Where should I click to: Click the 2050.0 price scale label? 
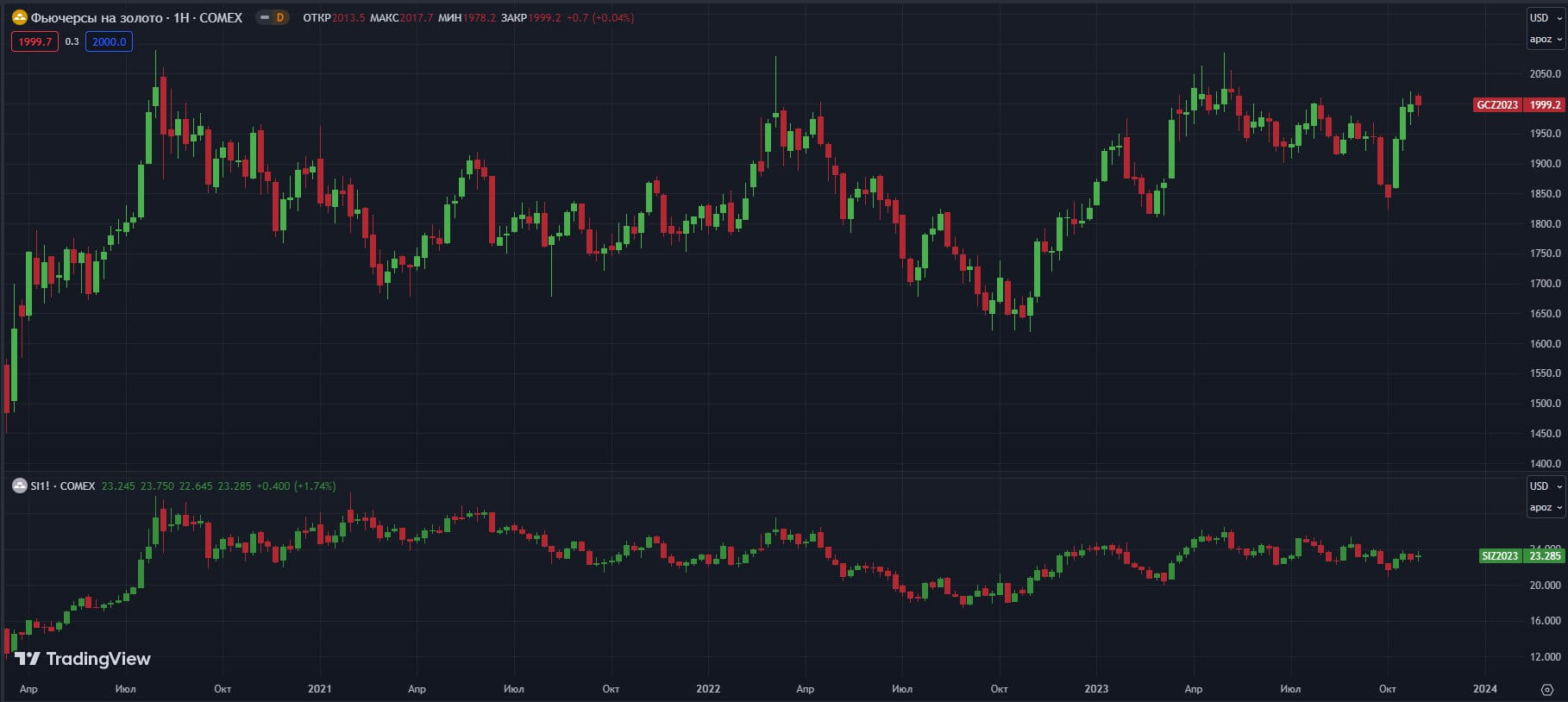[1545, 73]
